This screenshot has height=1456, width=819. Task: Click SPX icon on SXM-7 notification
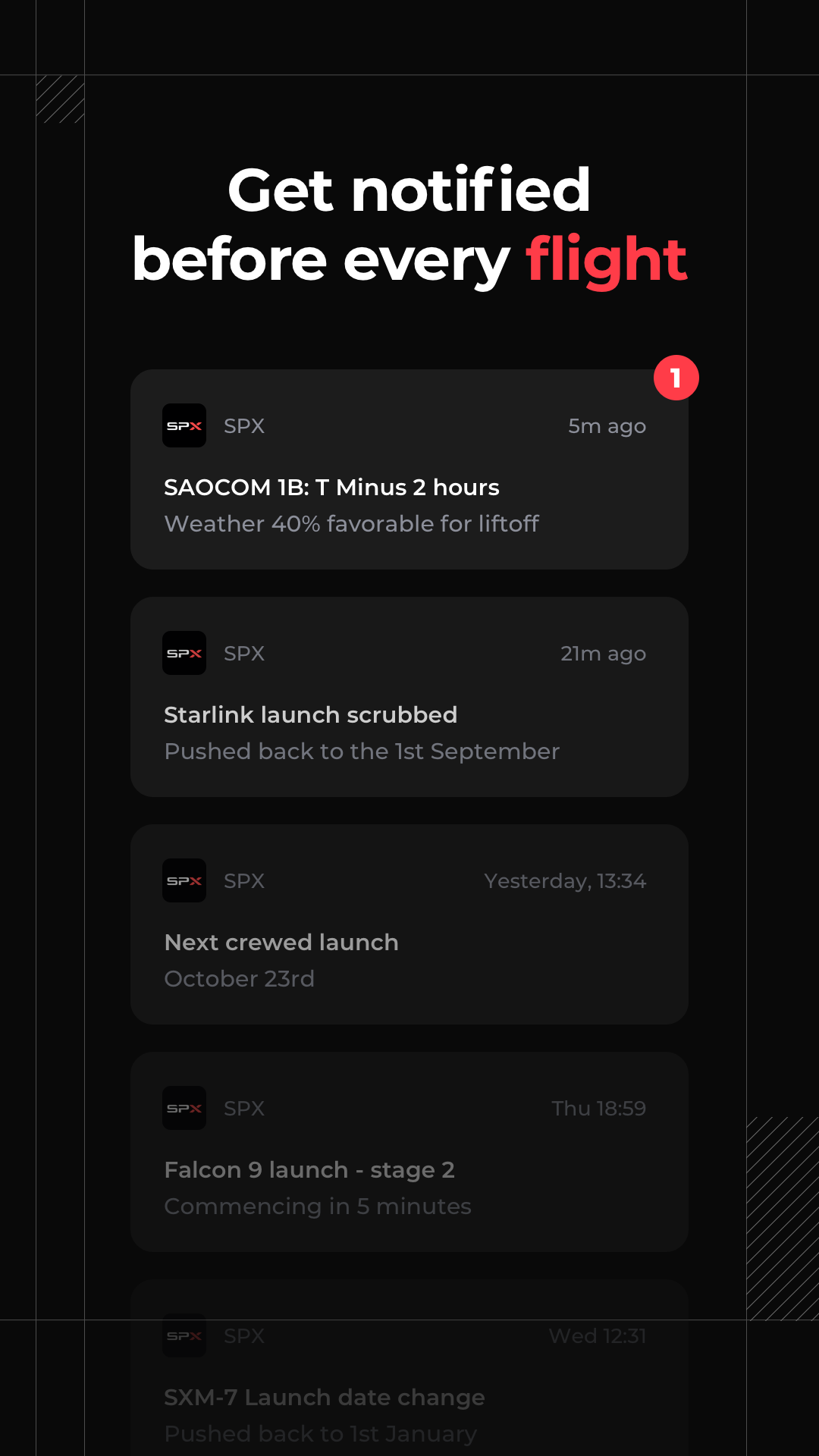coord(184,1335)
